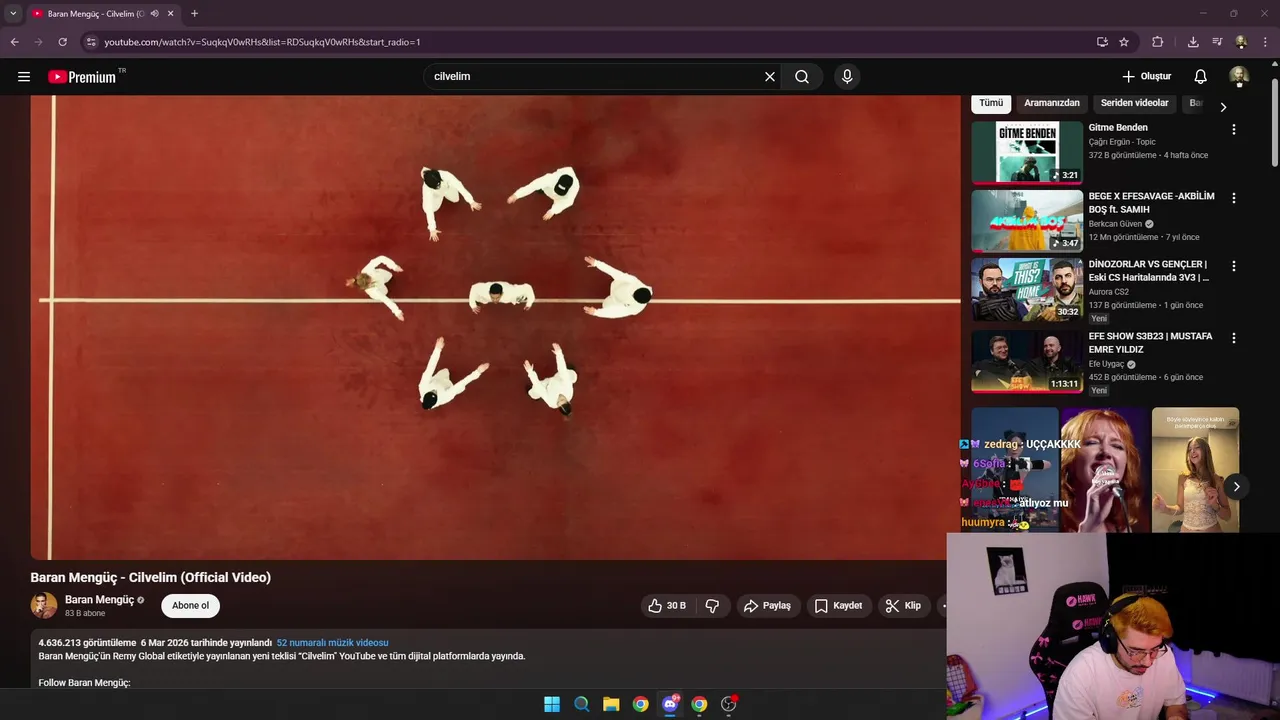The image size is (1280, 720).
Task: Click the video player area
Action: click(x=495, y=327)
